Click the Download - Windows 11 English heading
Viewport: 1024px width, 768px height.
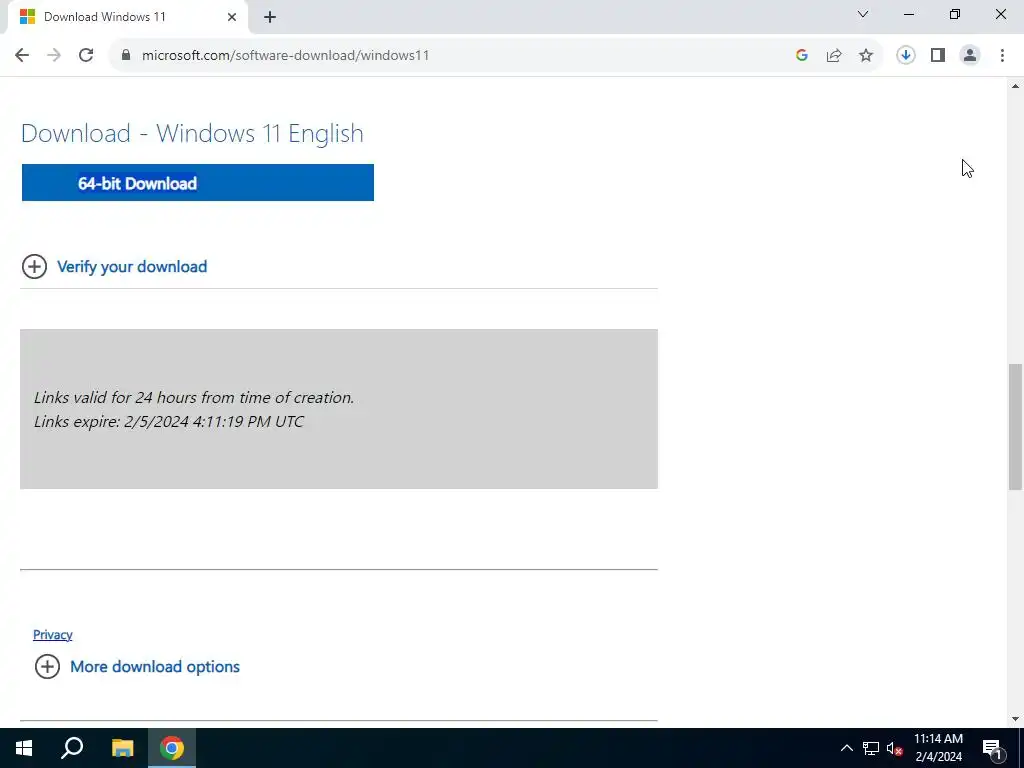192,133
